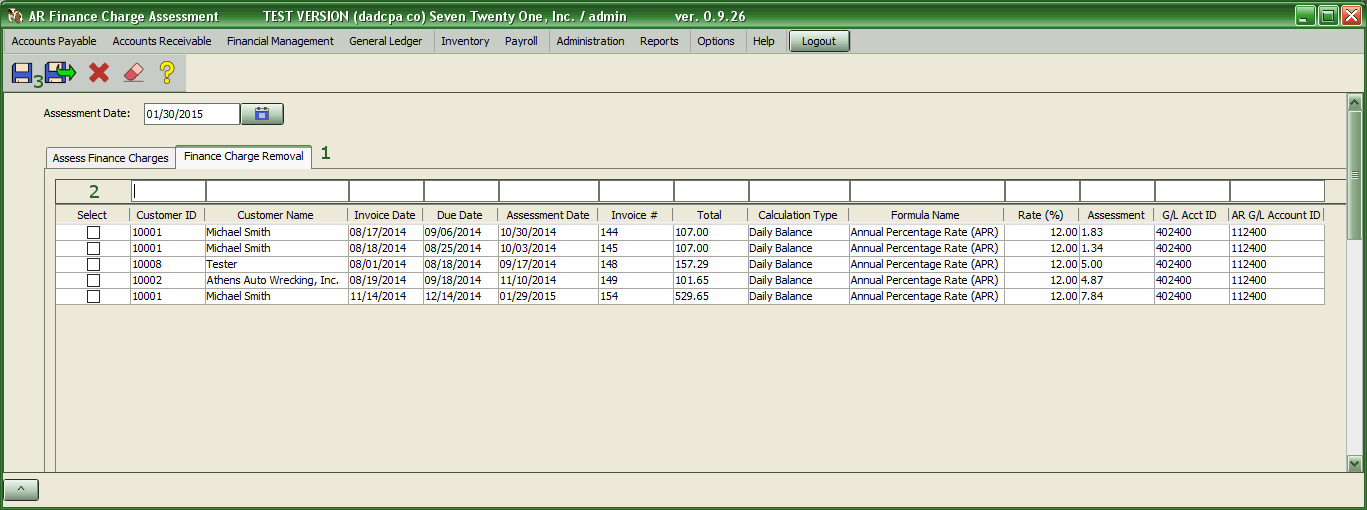Image resolution: width=1367 pixels, height=510 pixels.
Task: Tick the checkbox for customer Tester row
Action: (93, 264)
